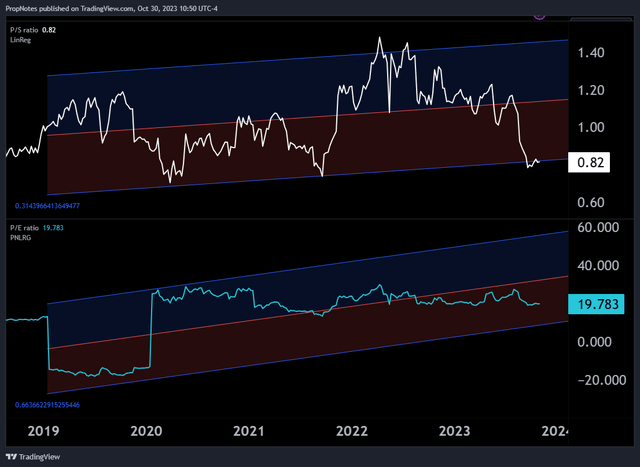Click 2023 on the time axis
The height and width of the screenshot is (467, 640).
(x=454, y=430)
